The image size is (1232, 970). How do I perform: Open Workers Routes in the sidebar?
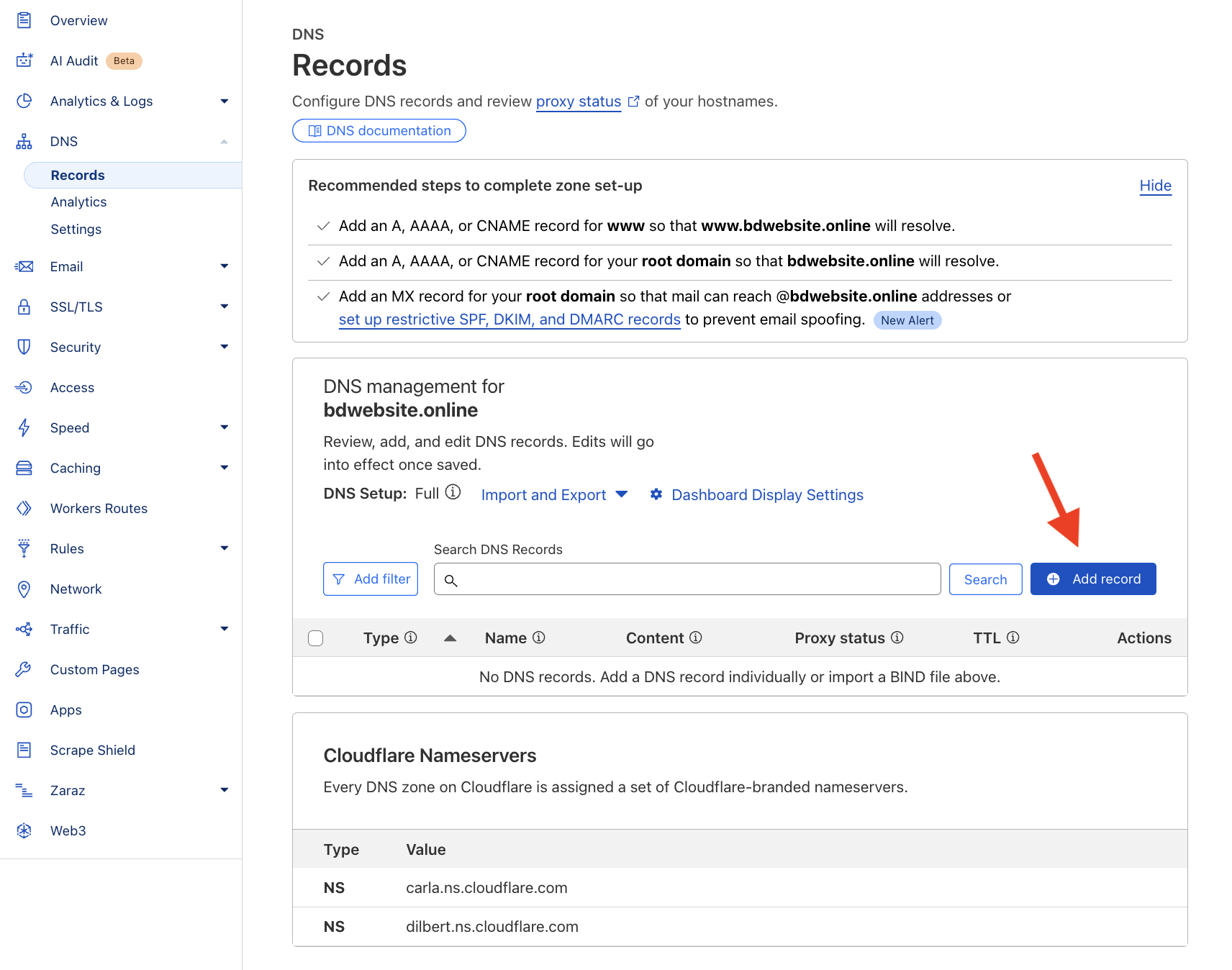coord(99,509)
